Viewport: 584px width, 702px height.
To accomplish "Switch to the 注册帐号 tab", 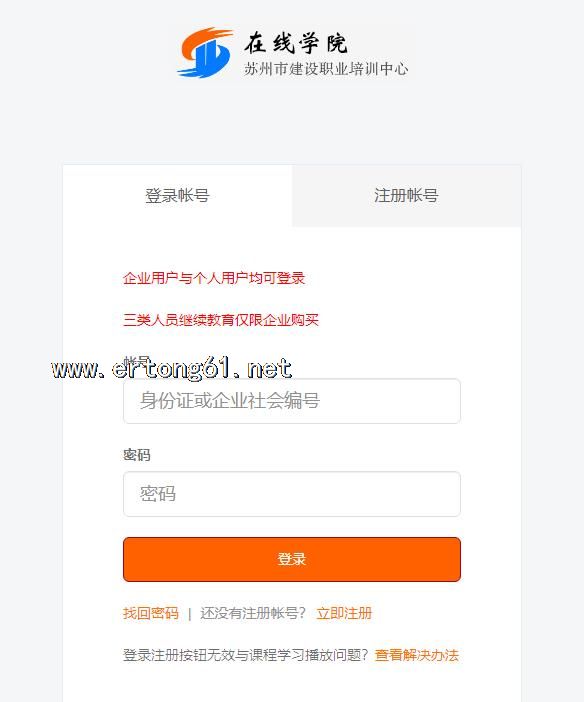I will [407, 196].
